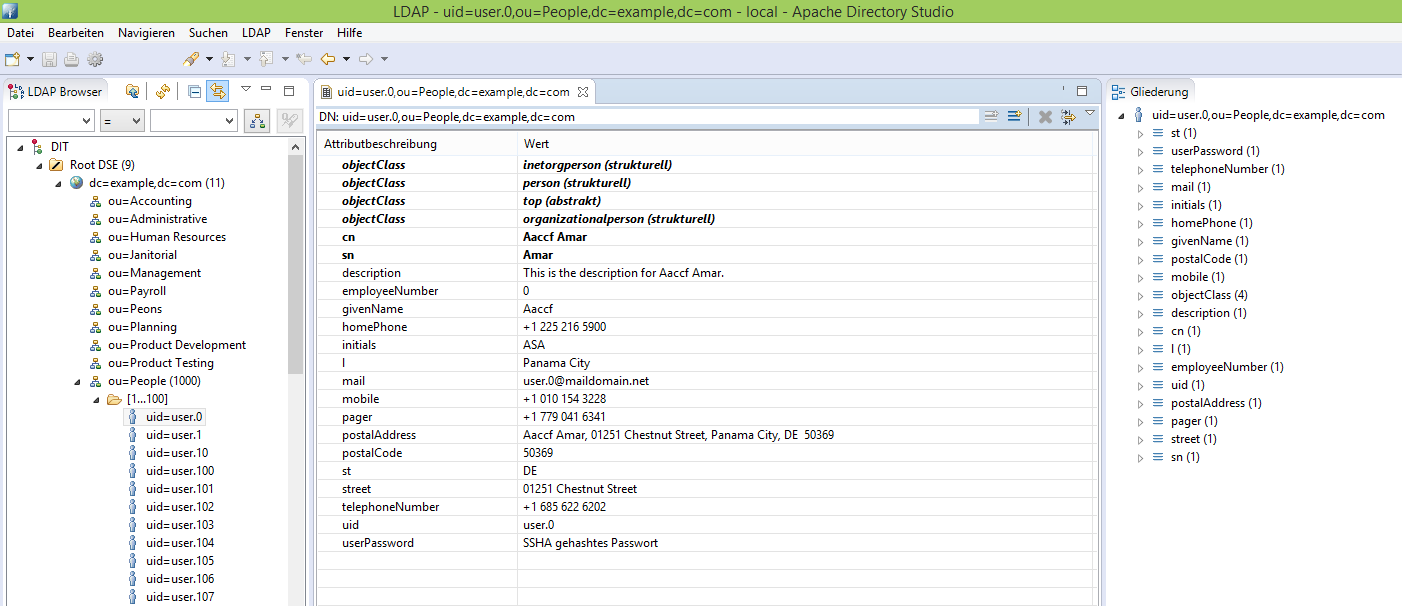Collapse the Root DSE (9) node
This screenshot has height=606, width=1402.
coord(40,165)
